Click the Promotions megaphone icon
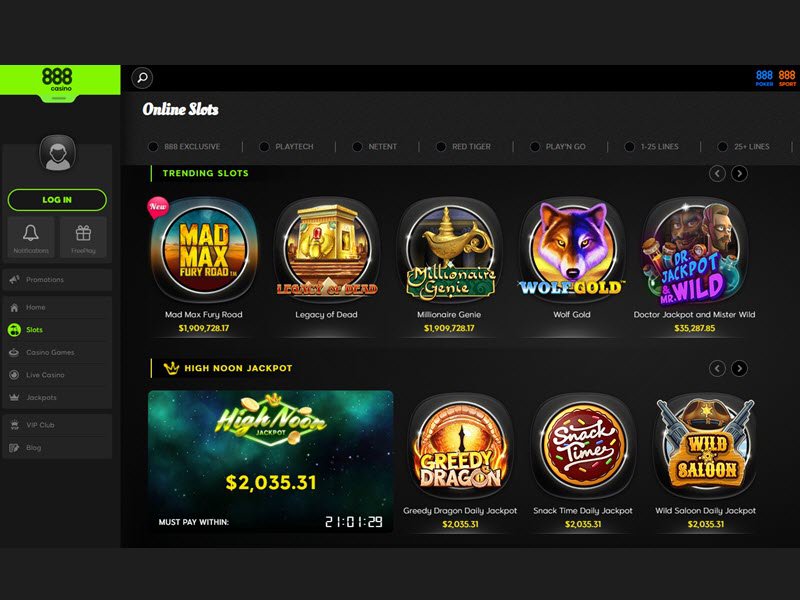 (x=14, y=280)
